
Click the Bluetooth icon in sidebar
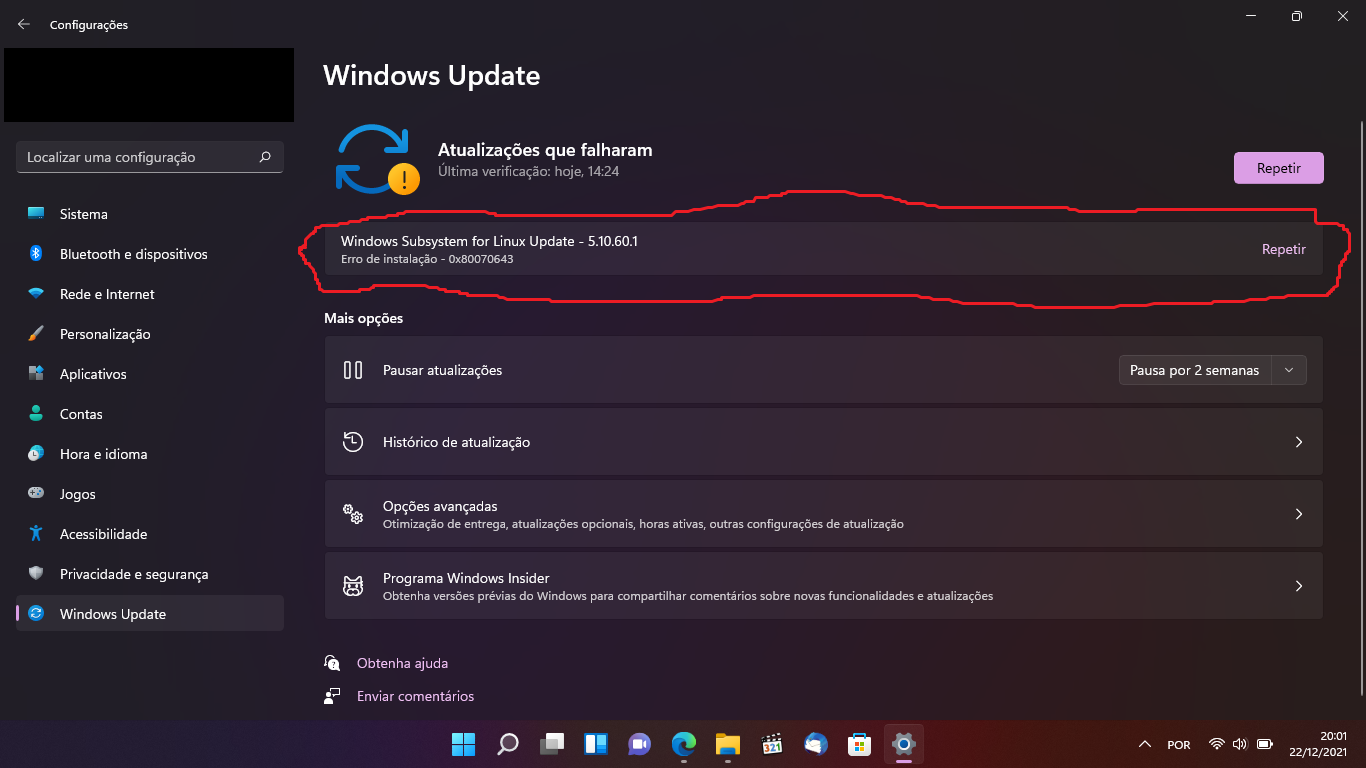point(36,254)
